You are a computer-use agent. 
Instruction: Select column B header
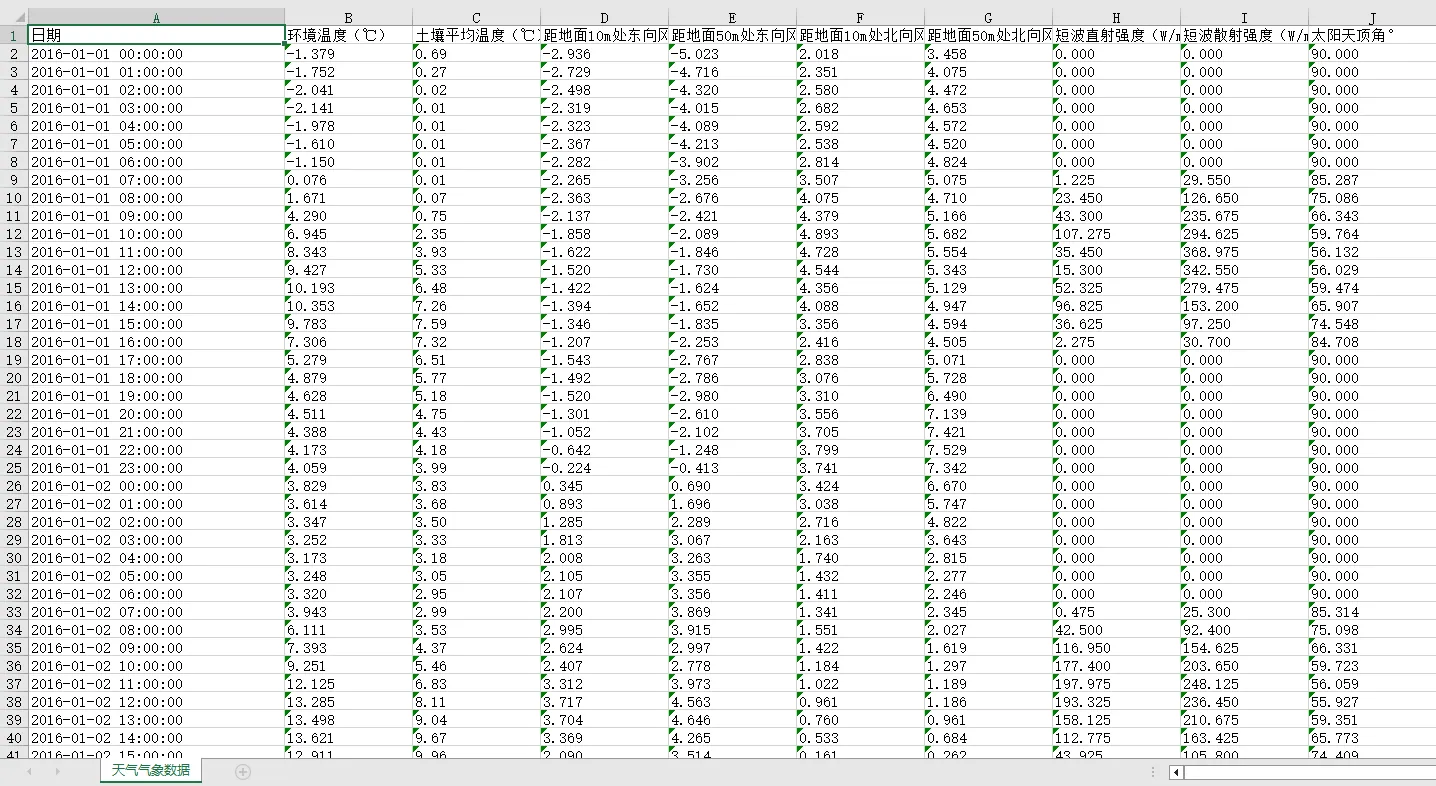tap(348, 17)
